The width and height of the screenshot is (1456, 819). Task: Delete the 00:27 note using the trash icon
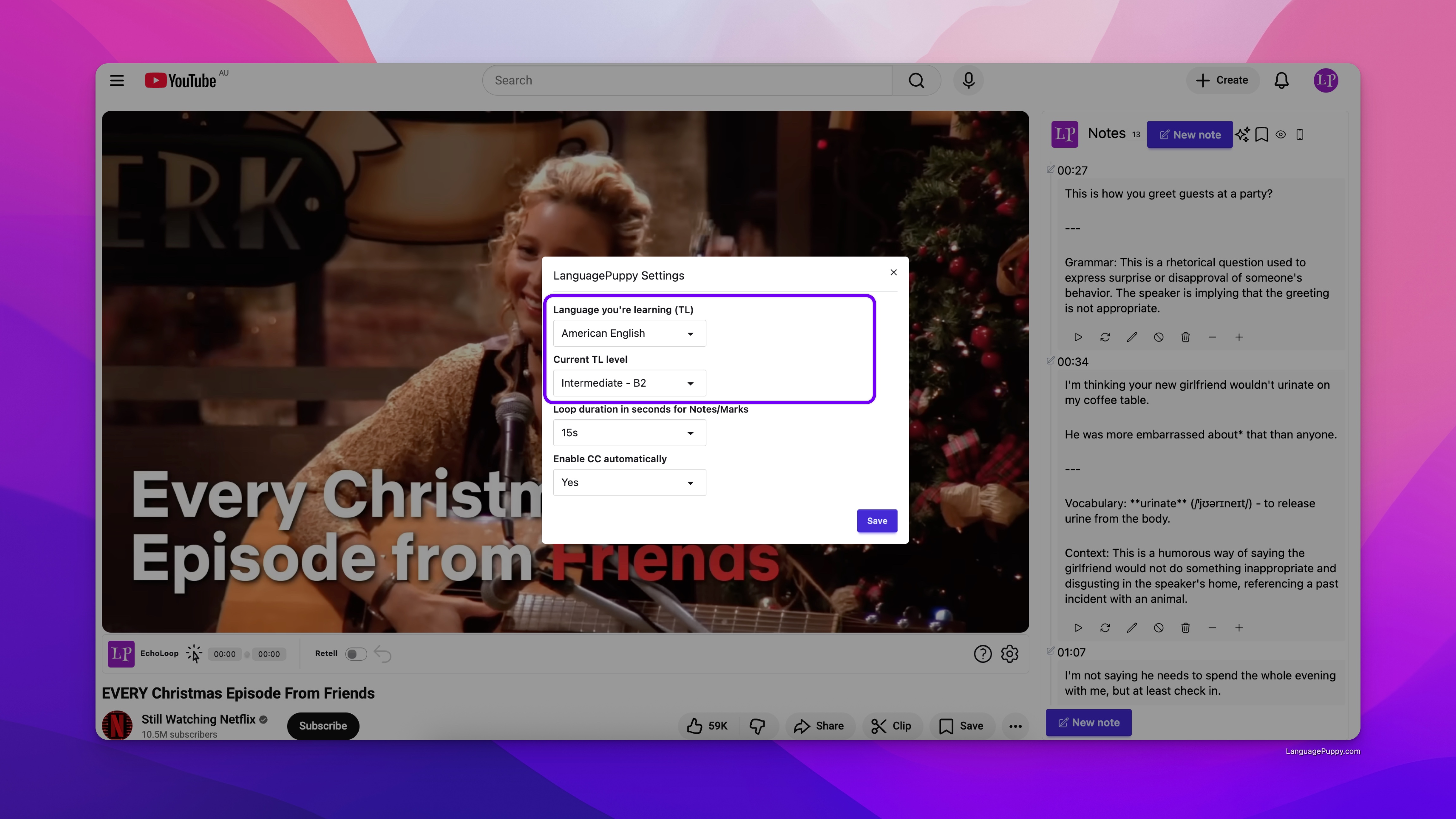(1186, 337)
